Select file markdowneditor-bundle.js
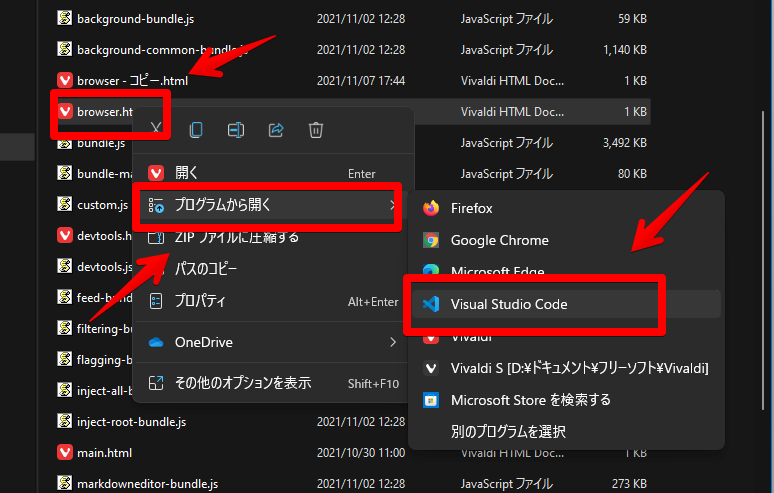The width and height of the screenshot is (774, 493). pos(147,484)
